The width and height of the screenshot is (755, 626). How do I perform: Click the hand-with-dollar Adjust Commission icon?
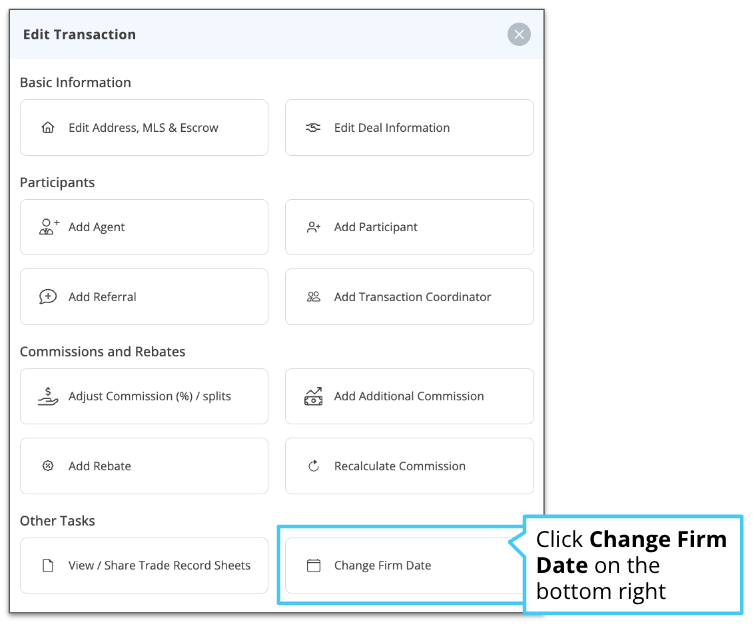pos(48,396)
